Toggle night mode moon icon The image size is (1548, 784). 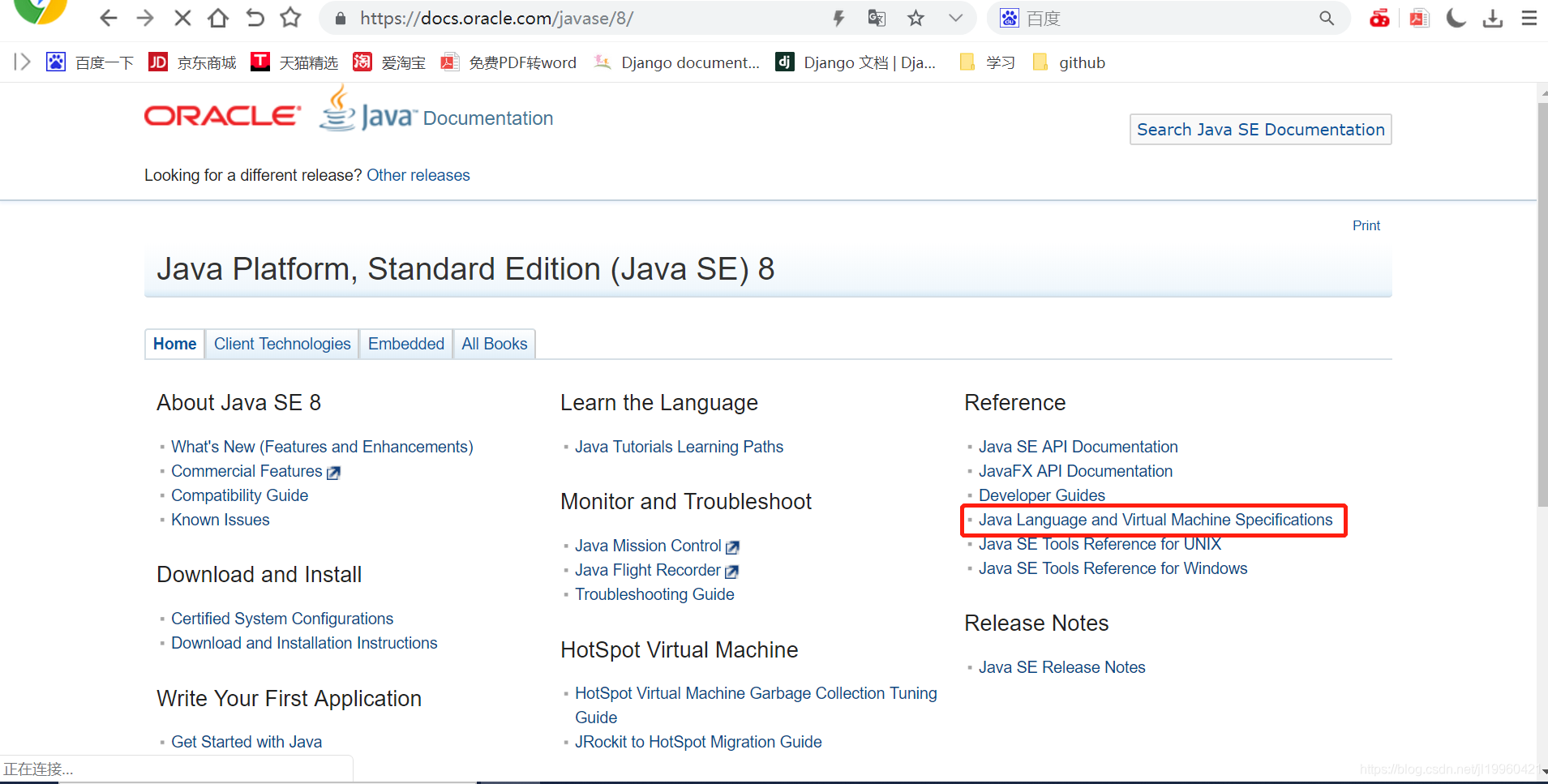click(x=1456, y=18)
